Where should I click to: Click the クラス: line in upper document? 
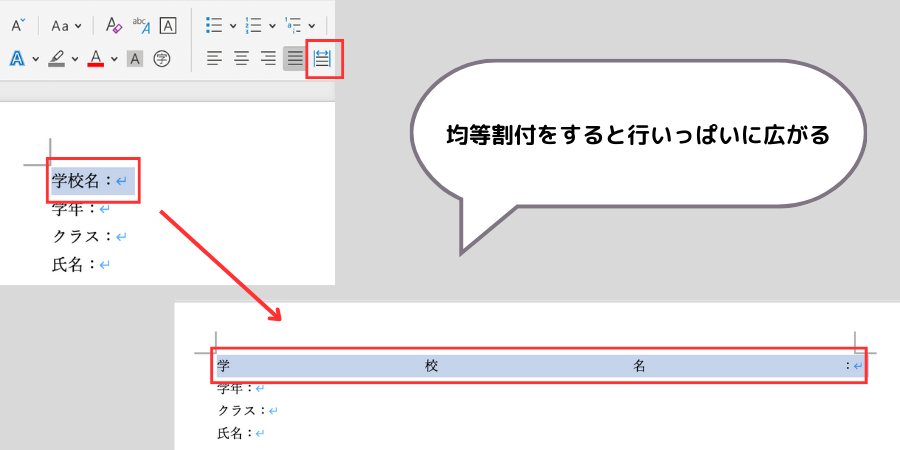(x=90, y=236)
